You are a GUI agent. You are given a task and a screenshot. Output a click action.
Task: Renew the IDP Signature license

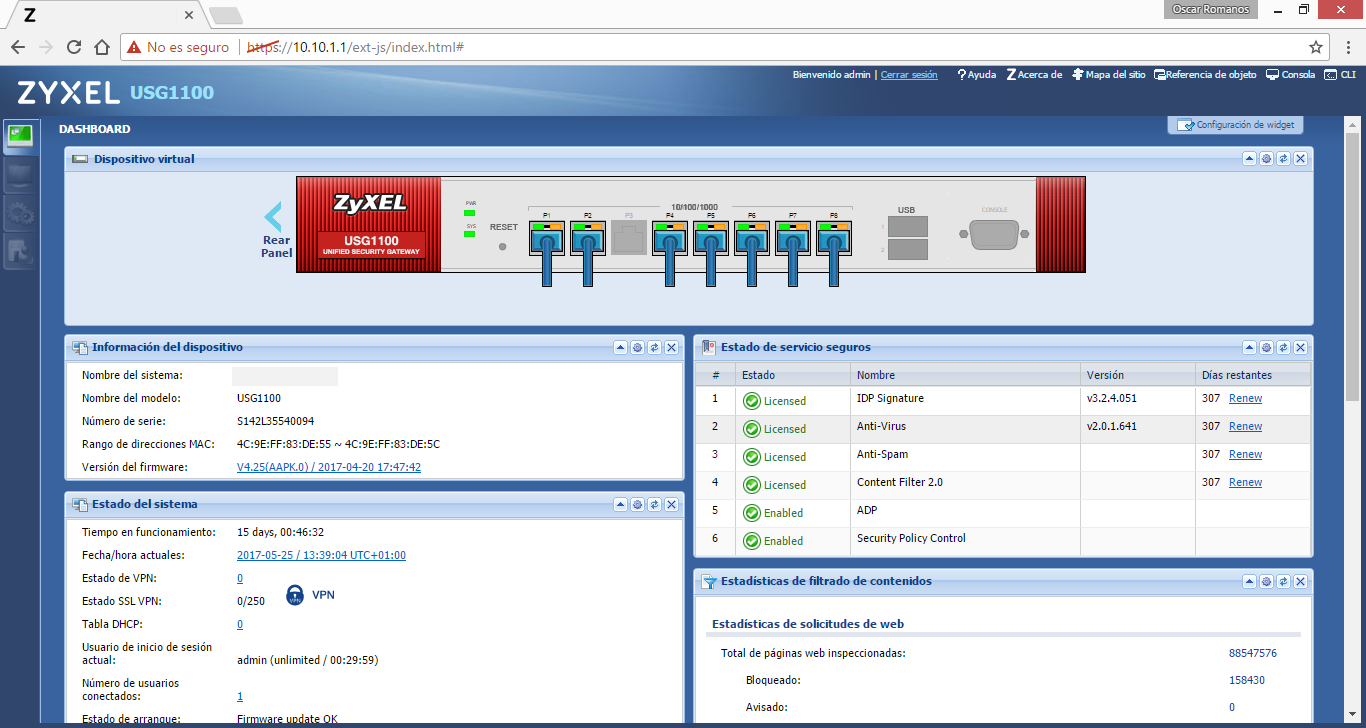pos(1245,397)
